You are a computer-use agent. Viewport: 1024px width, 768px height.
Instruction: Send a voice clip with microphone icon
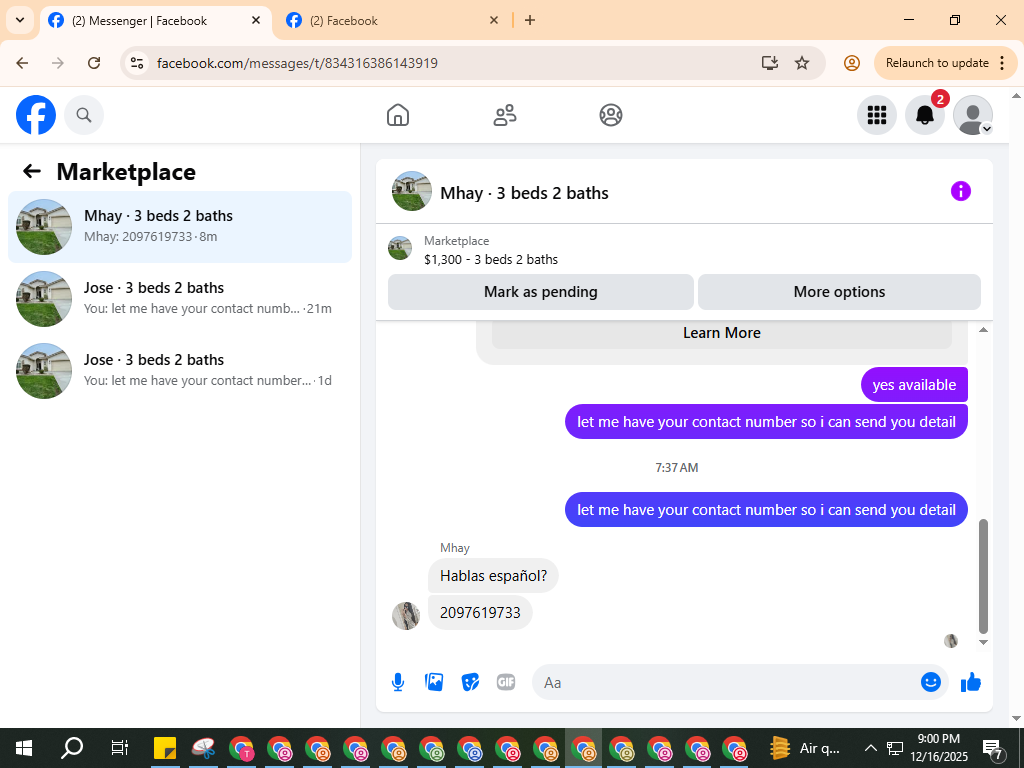point(398,682)
